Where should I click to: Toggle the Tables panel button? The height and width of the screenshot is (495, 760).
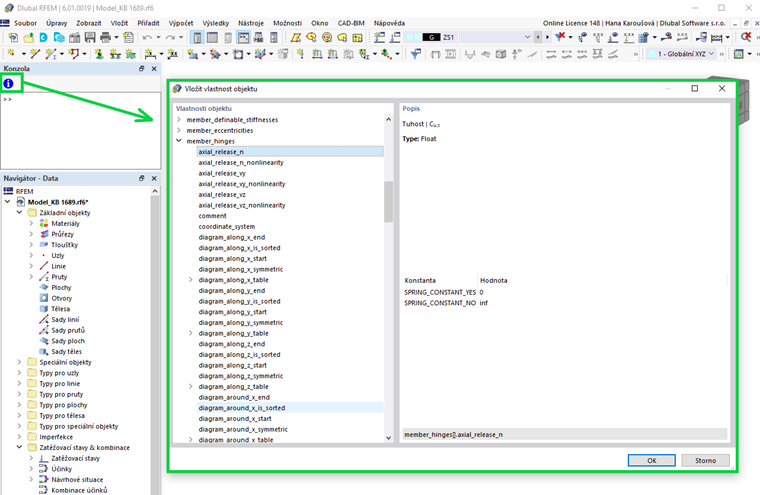212,37
